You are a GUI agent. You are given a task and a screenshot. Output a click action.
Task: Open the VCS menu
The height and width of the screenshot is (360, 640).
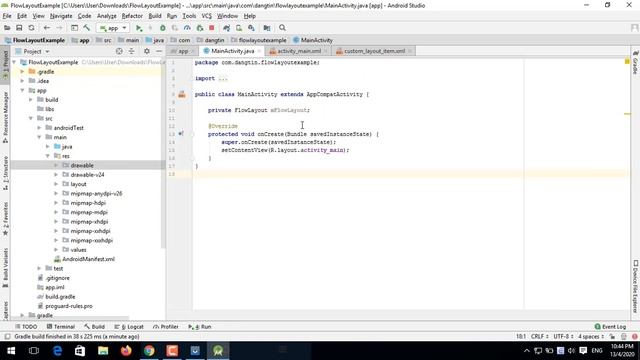(x=207, y=16)
